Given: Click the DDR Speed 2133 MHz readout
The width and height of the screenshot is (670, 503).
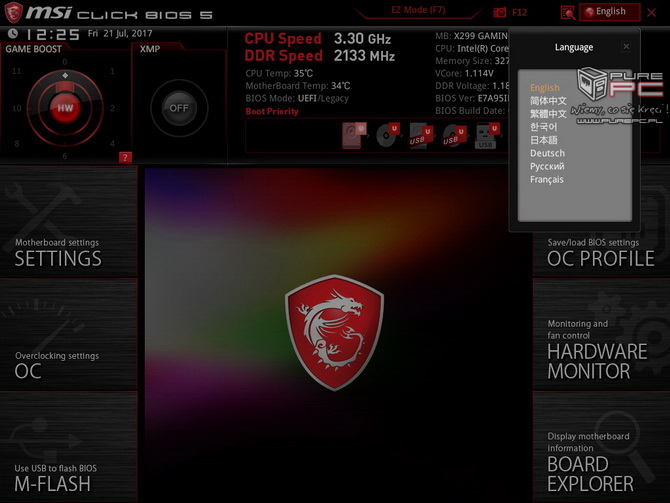Looking at the screenshot, I should click(320, 56).
